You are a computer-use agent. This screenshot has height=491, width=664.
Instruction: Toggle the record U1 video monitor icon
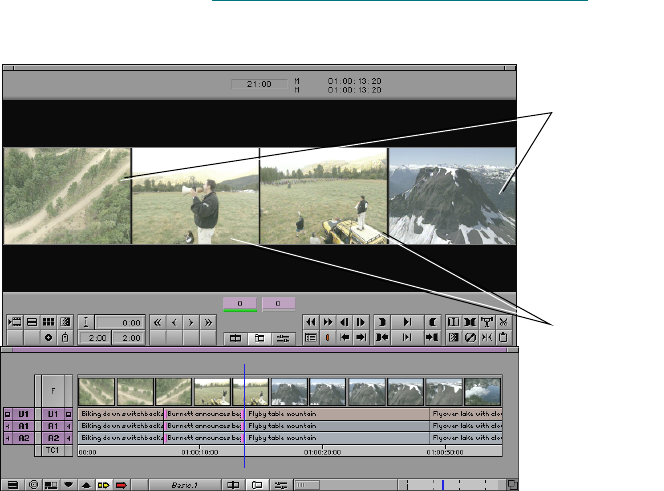pyautogui.click(x=69, y=414)
